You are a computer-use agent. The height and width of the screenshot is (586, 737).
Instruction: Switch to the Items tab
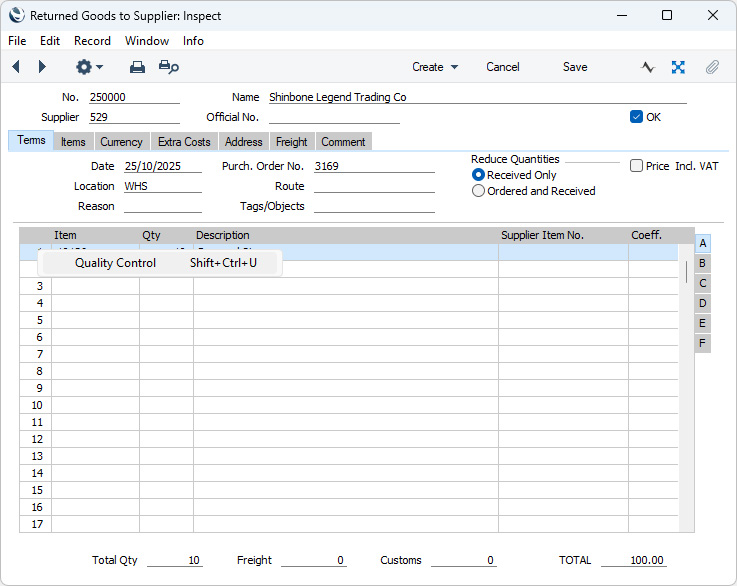point(73,142)
